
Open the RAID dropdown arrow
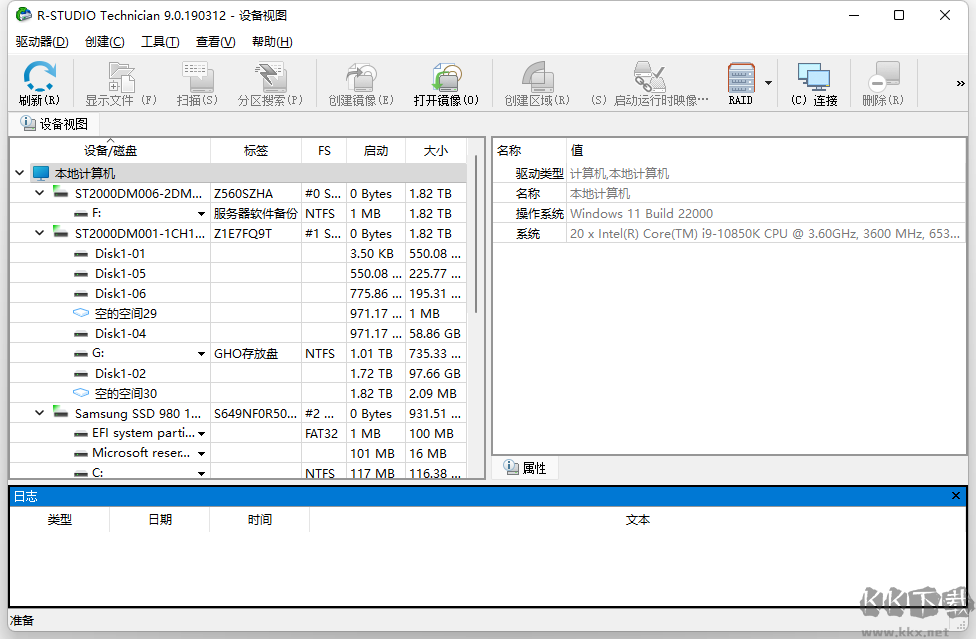pyautogui.click(x=769, y=83)
